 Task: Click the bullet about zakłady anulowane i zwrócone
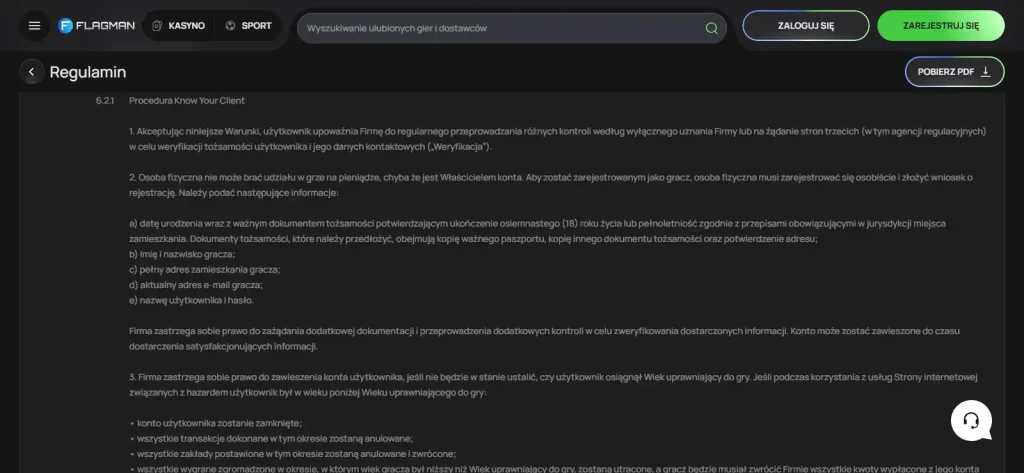(x=293, y=454)
